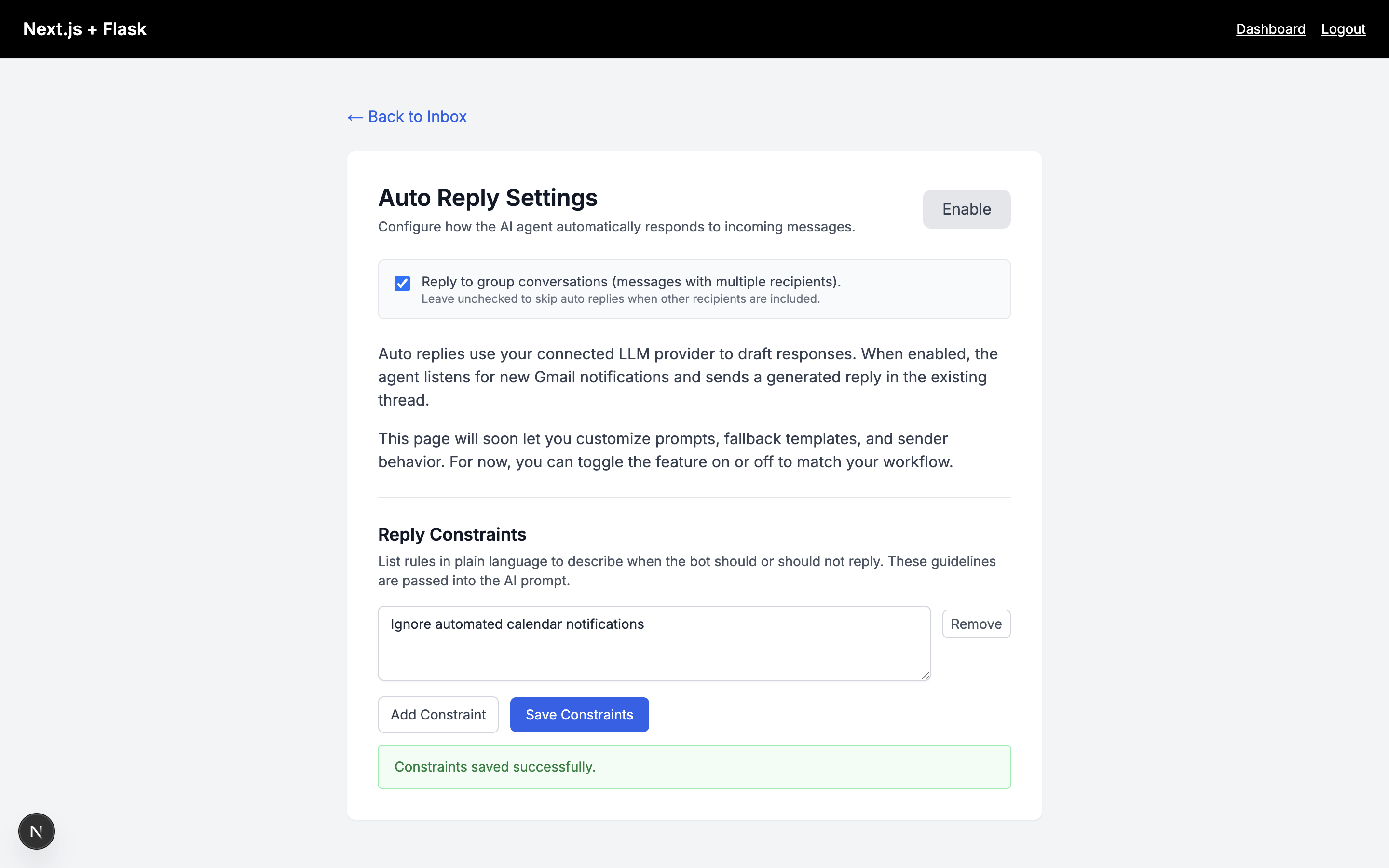Click the 'Reply to group conversations' label text
Viewport: 1389px width, 868px height.
click(x=630, y=281)
